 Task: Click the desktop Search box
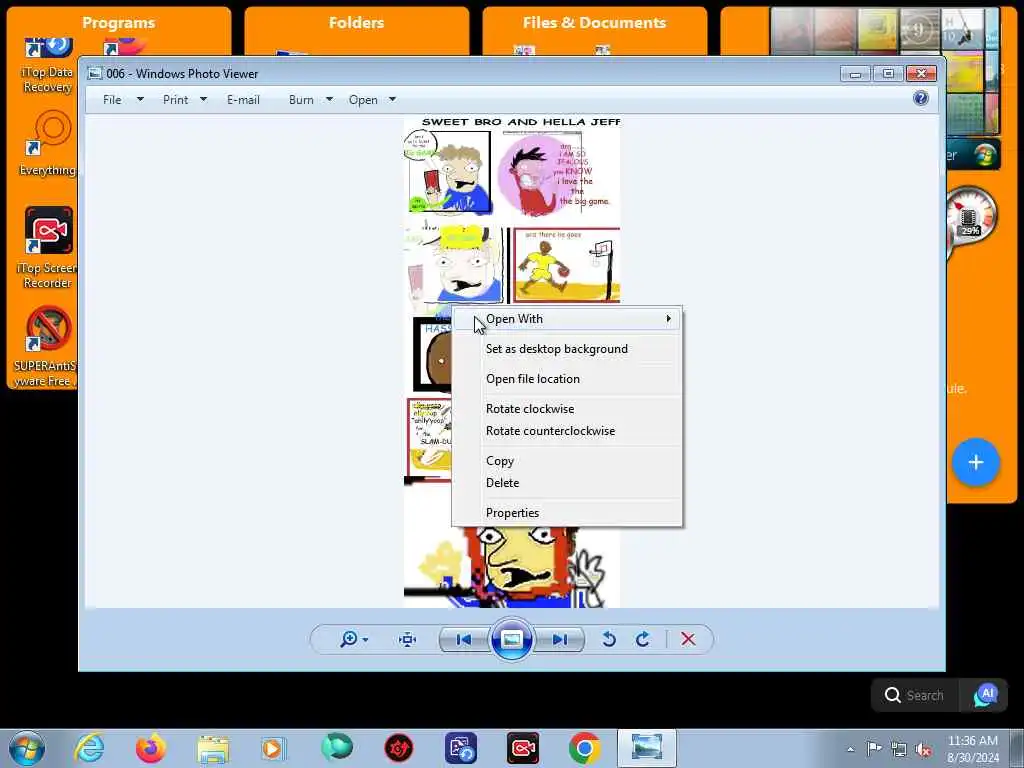pos(915,696)
